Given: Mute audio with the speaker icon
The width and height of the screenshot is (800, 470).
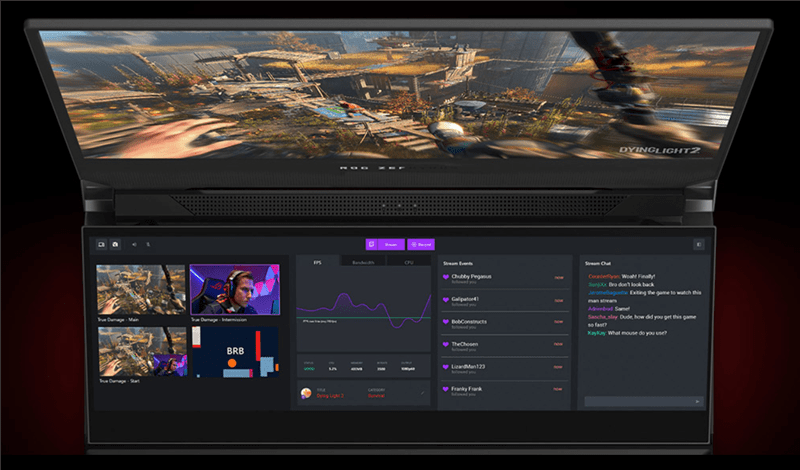Looking at the screenshot, I should click(x=135, y=244).
